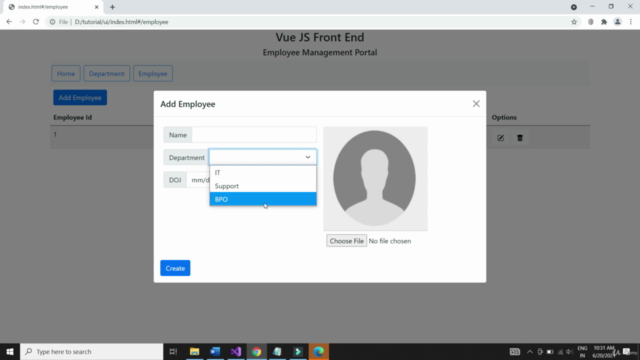Open Word from the taskbar

215,351
